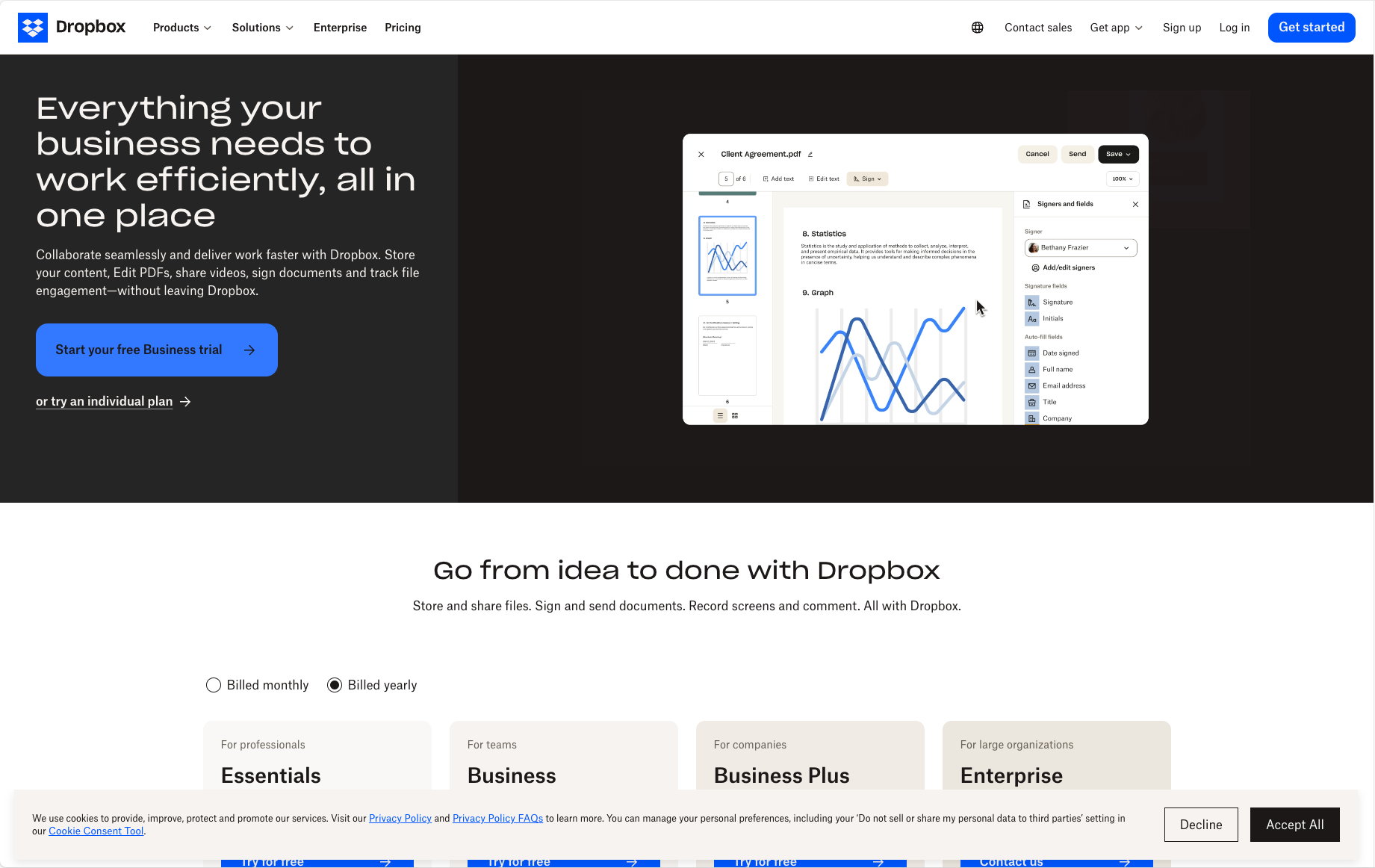Image resolution: width=1375 pixels, height=868 pixels.
Task: Open the Get app dropdown
Action: [x=1117, y=28]
